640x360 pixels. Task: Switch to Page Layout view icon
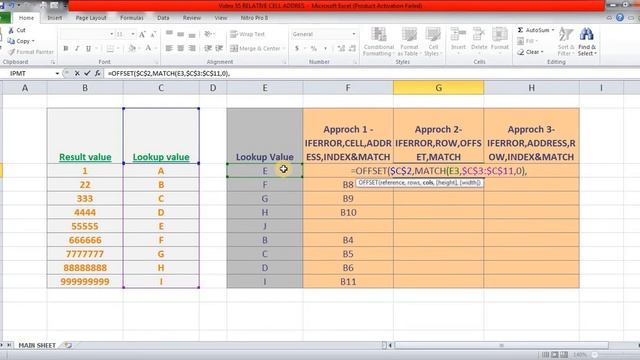pyautogui.click(x=554, y=355)
